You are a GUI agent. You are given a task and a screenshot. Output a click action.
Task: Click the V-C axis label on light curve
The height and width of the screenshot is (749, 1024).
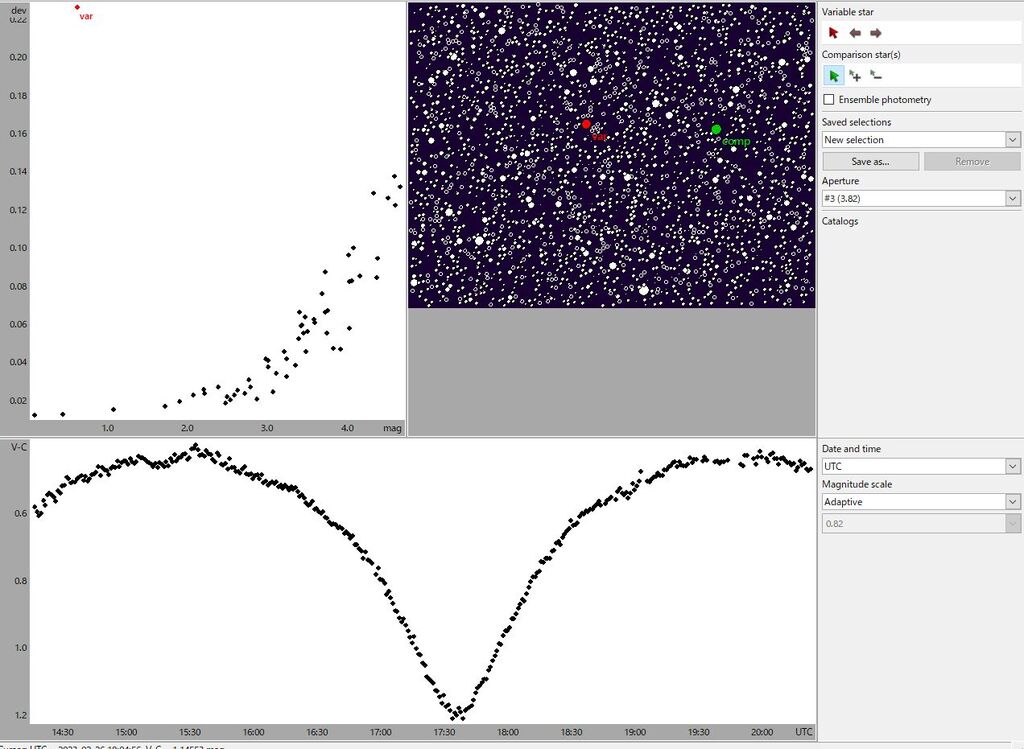[x=19, y=447]
